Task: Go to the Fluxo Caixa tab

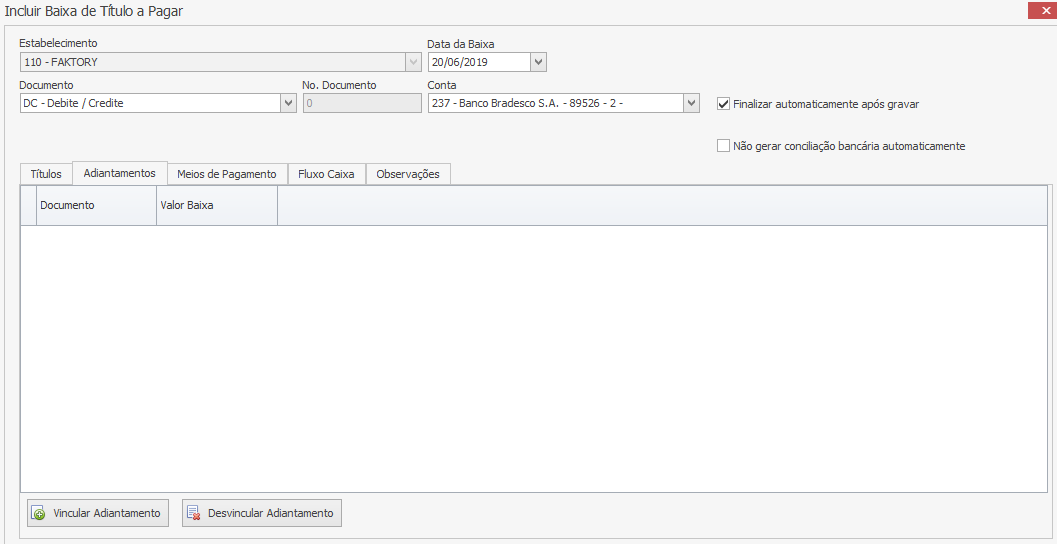Action: 326,174
